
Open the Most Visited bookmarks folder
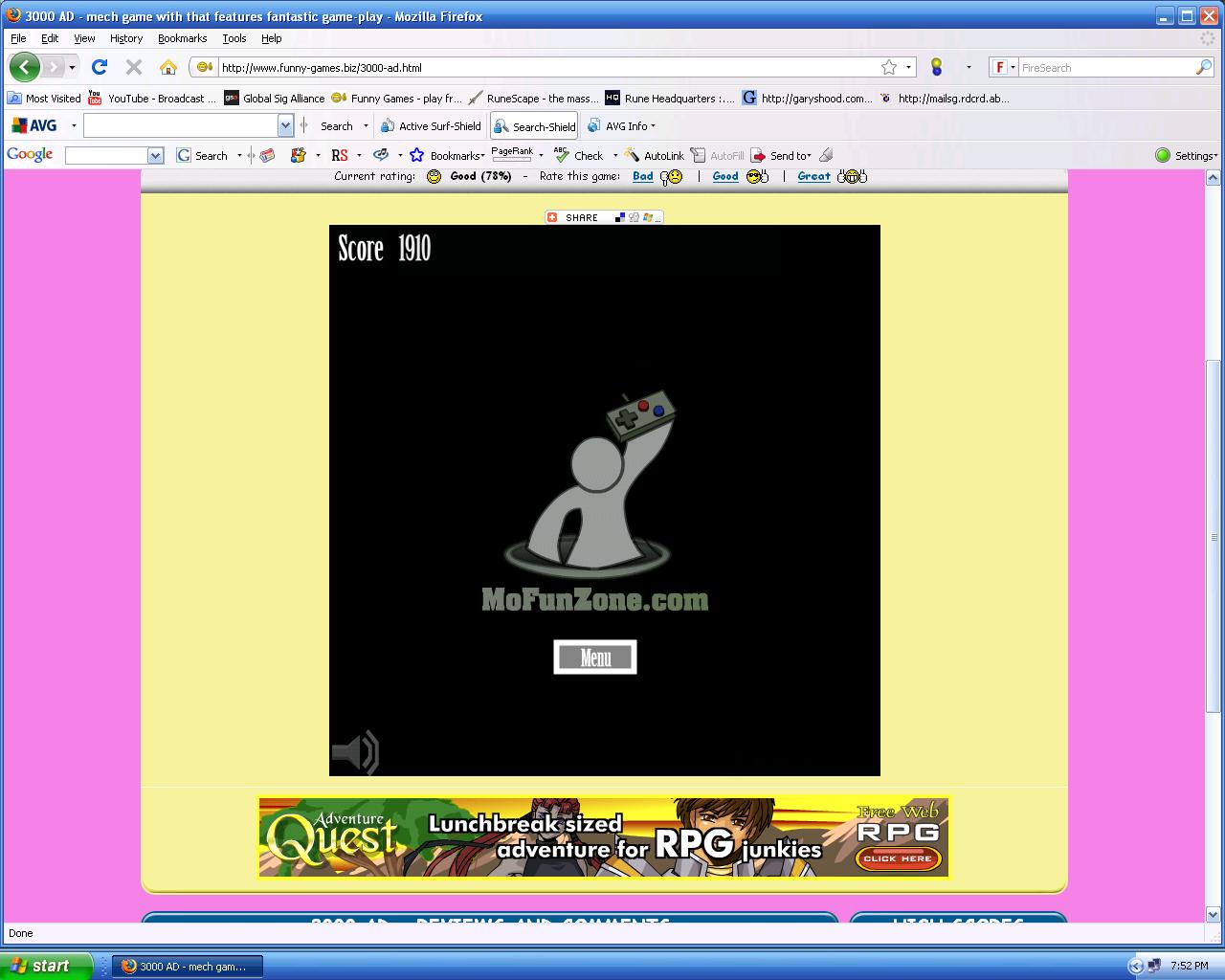pos(44,98)
